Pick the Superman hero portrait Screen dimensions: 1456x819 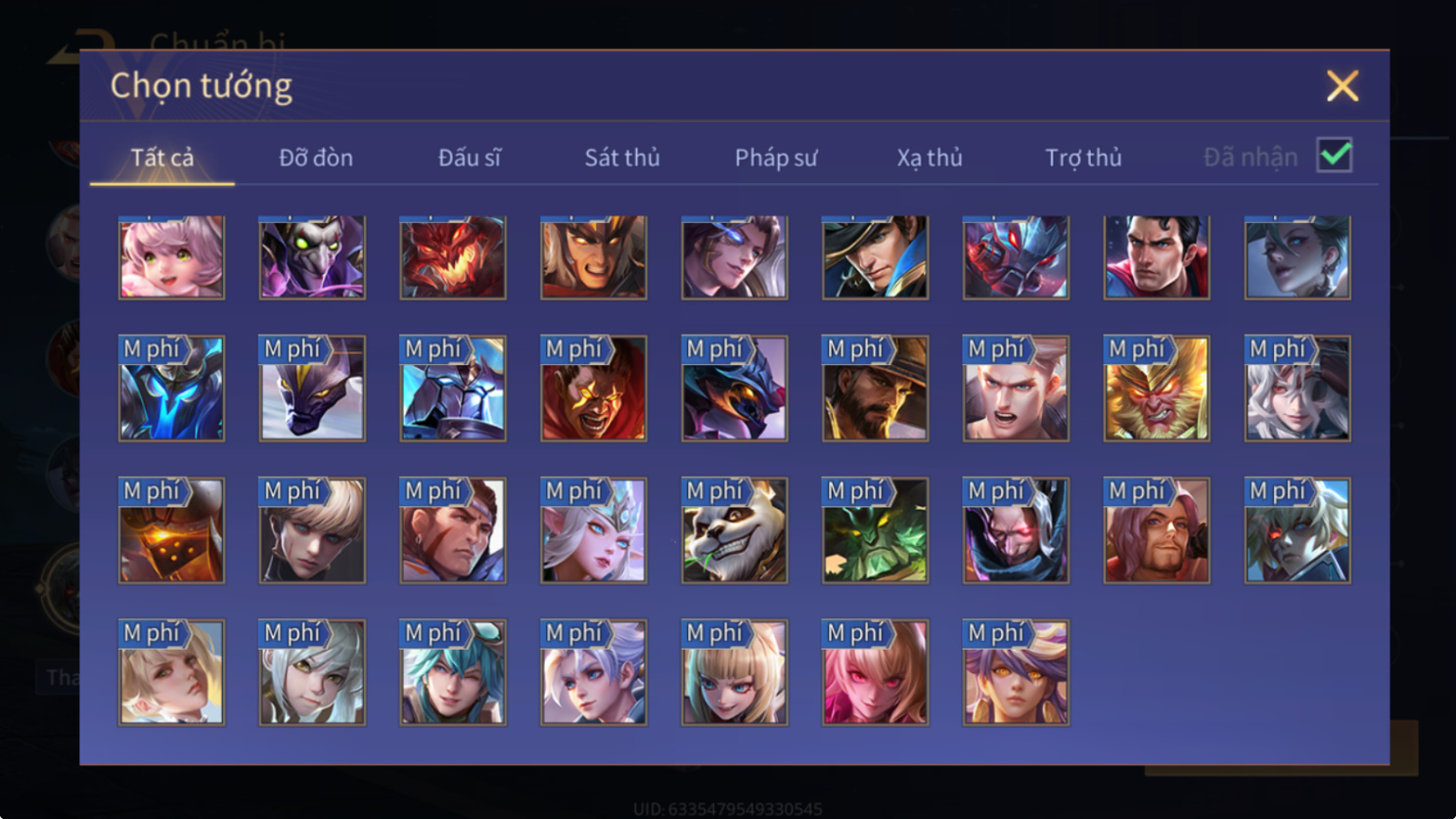[x=1157, y=257]
